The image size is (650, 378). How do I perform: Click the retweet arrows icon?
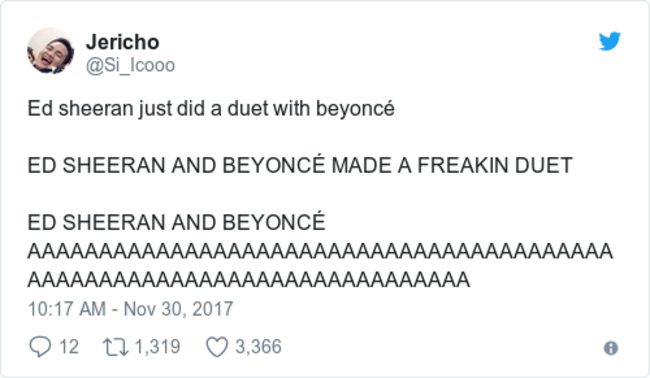[x=116, y=347]
